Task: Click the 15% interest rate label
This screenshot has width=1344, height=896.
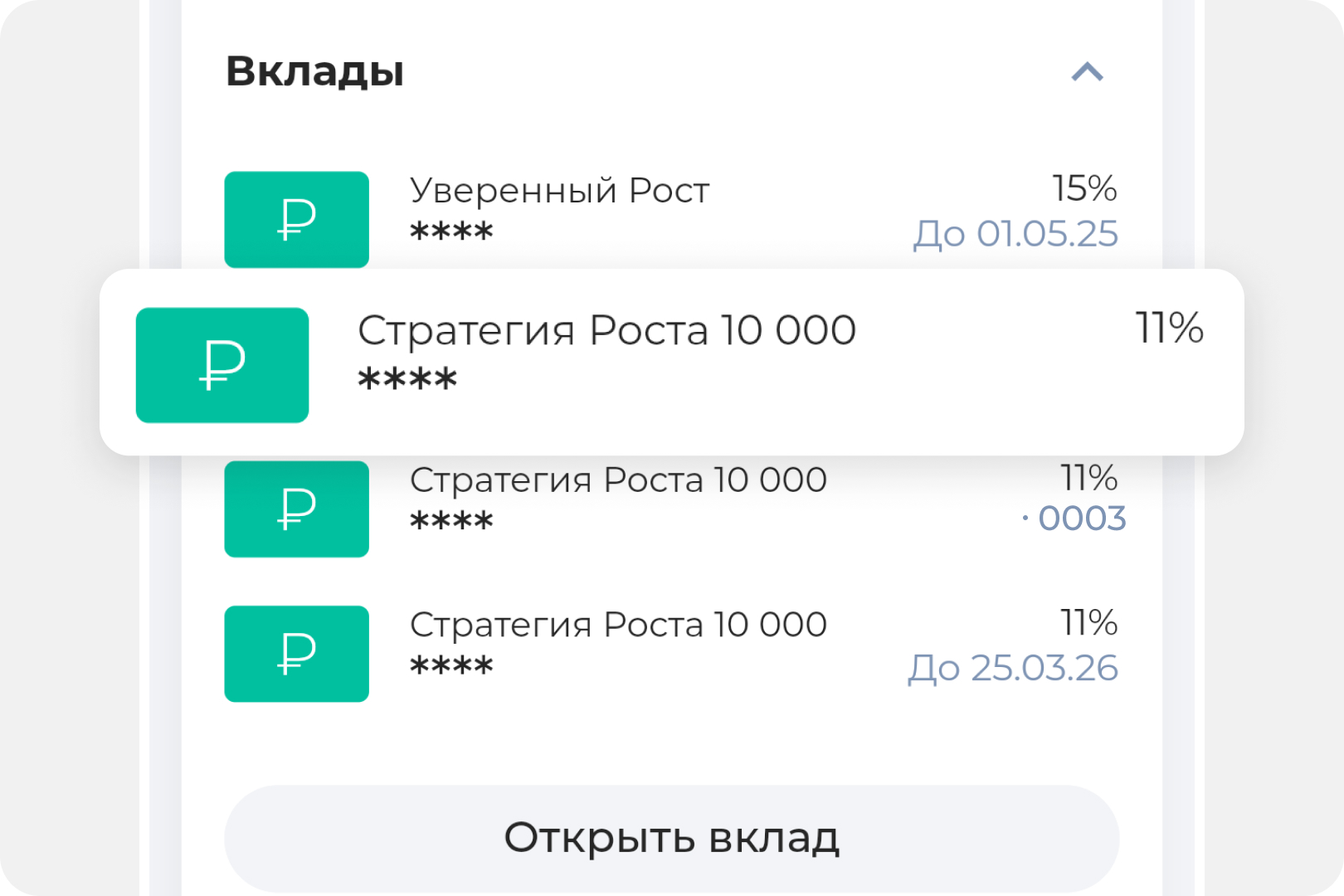Action: 1084,189
